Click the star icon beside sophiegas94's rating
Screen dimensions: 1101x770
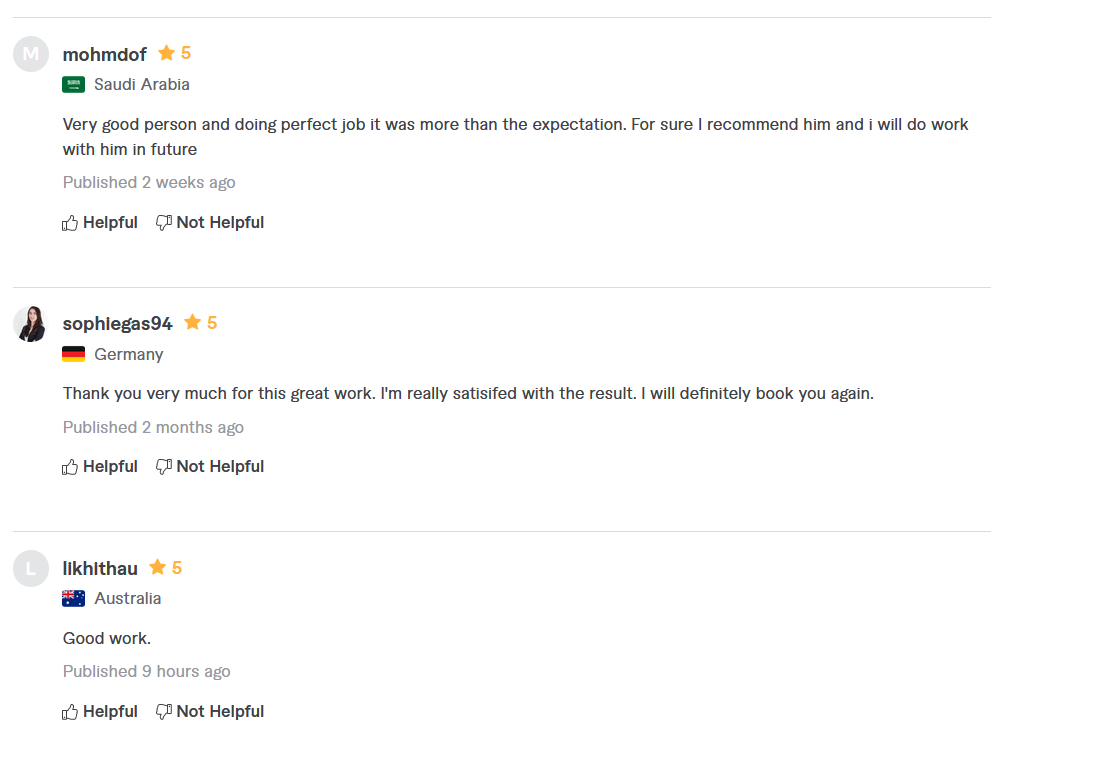tap(189, 322)
